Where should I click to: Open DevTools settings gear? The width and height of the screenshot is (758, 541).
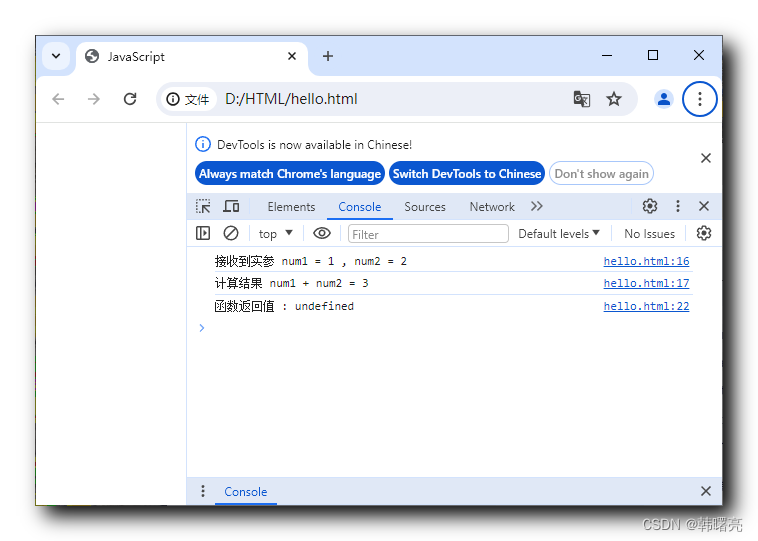[x=650, y=206]
